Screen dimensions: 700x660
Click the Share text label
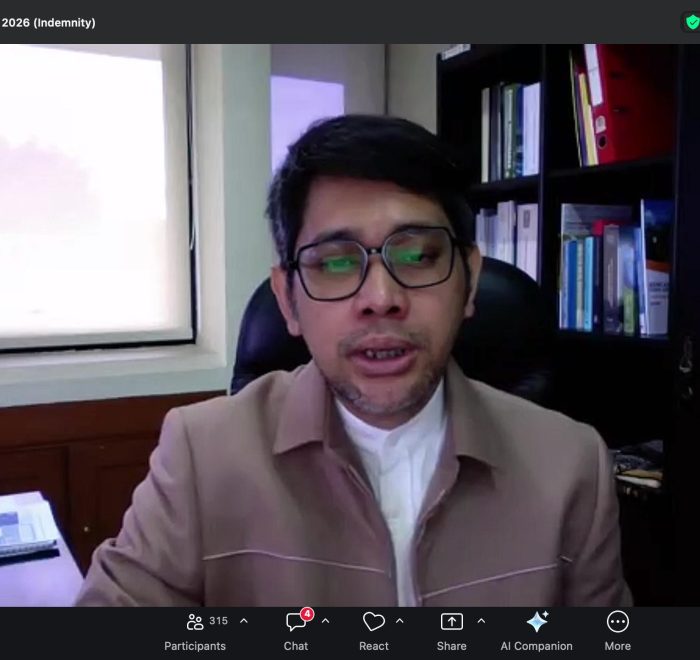[452, 646]
